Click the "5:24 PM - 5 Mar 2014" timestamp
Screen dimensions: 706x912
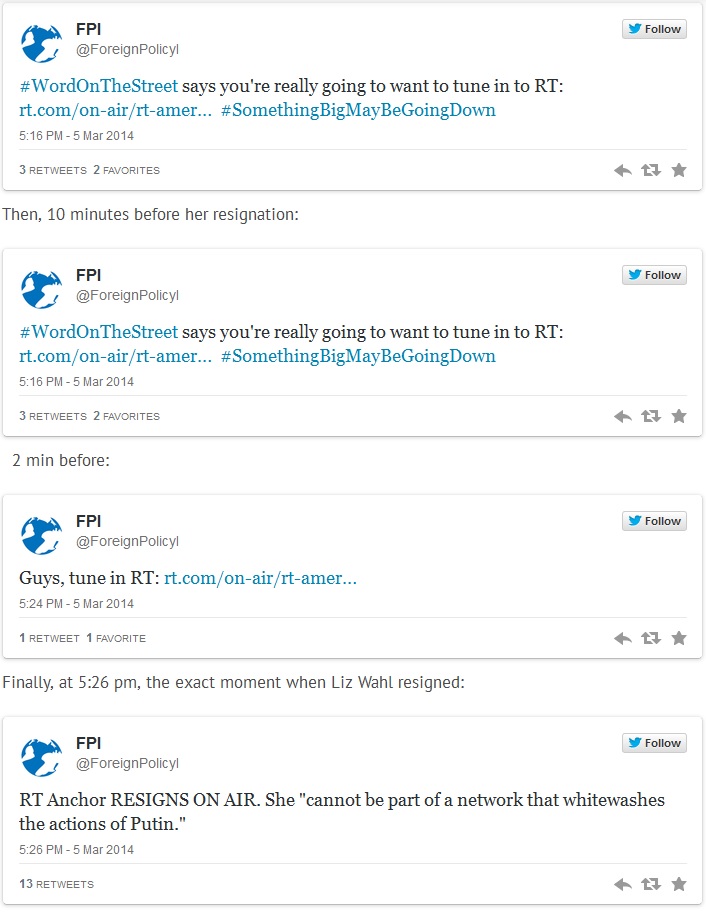[x=76, y=604]
